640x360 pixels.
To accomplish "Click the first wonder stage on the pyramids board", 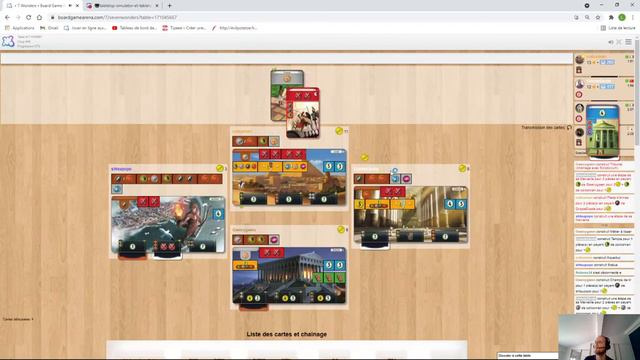I will (253, 199).
